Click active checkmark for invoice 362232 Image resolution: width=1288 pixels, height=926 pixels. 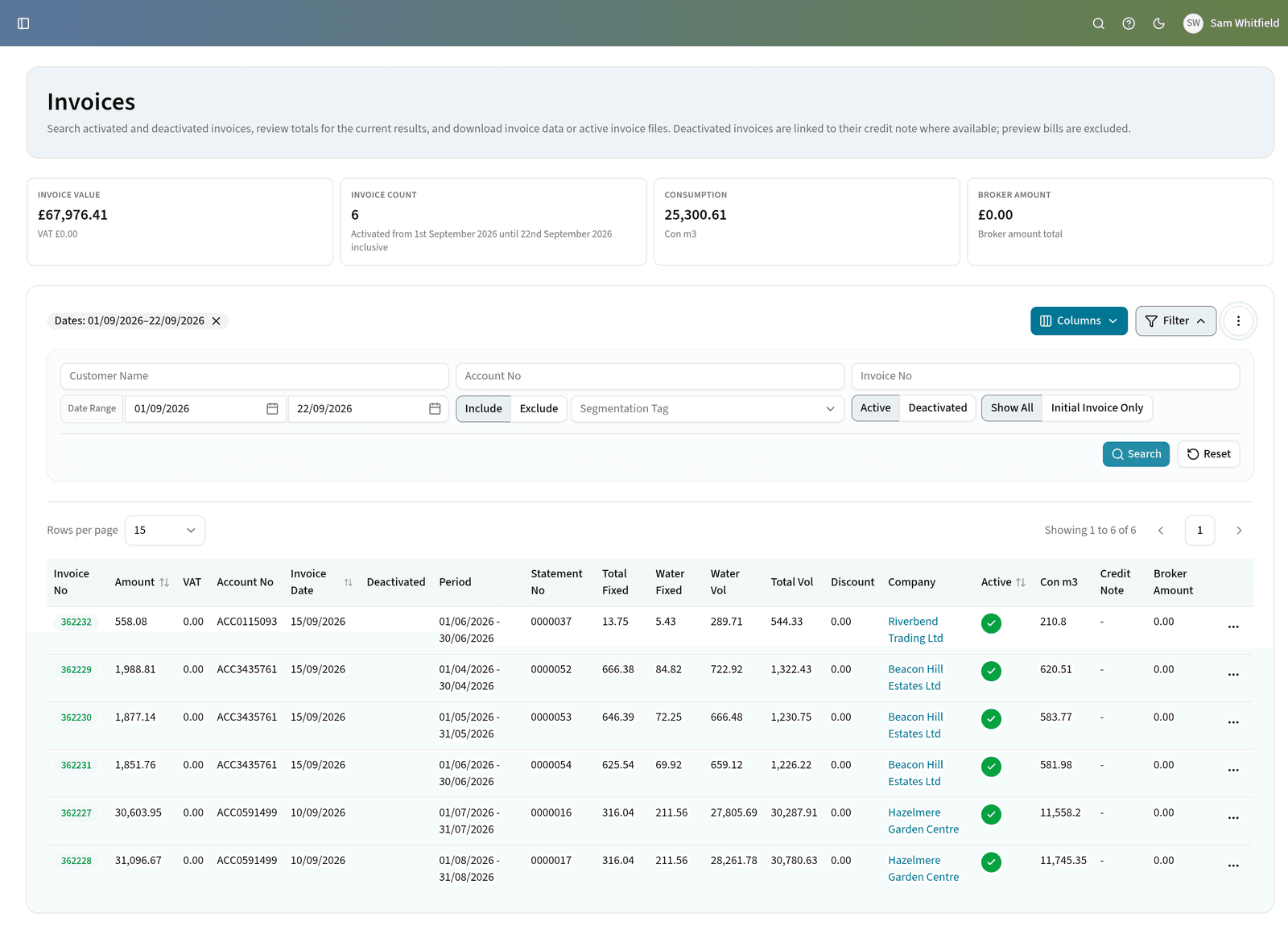point(992,623)
